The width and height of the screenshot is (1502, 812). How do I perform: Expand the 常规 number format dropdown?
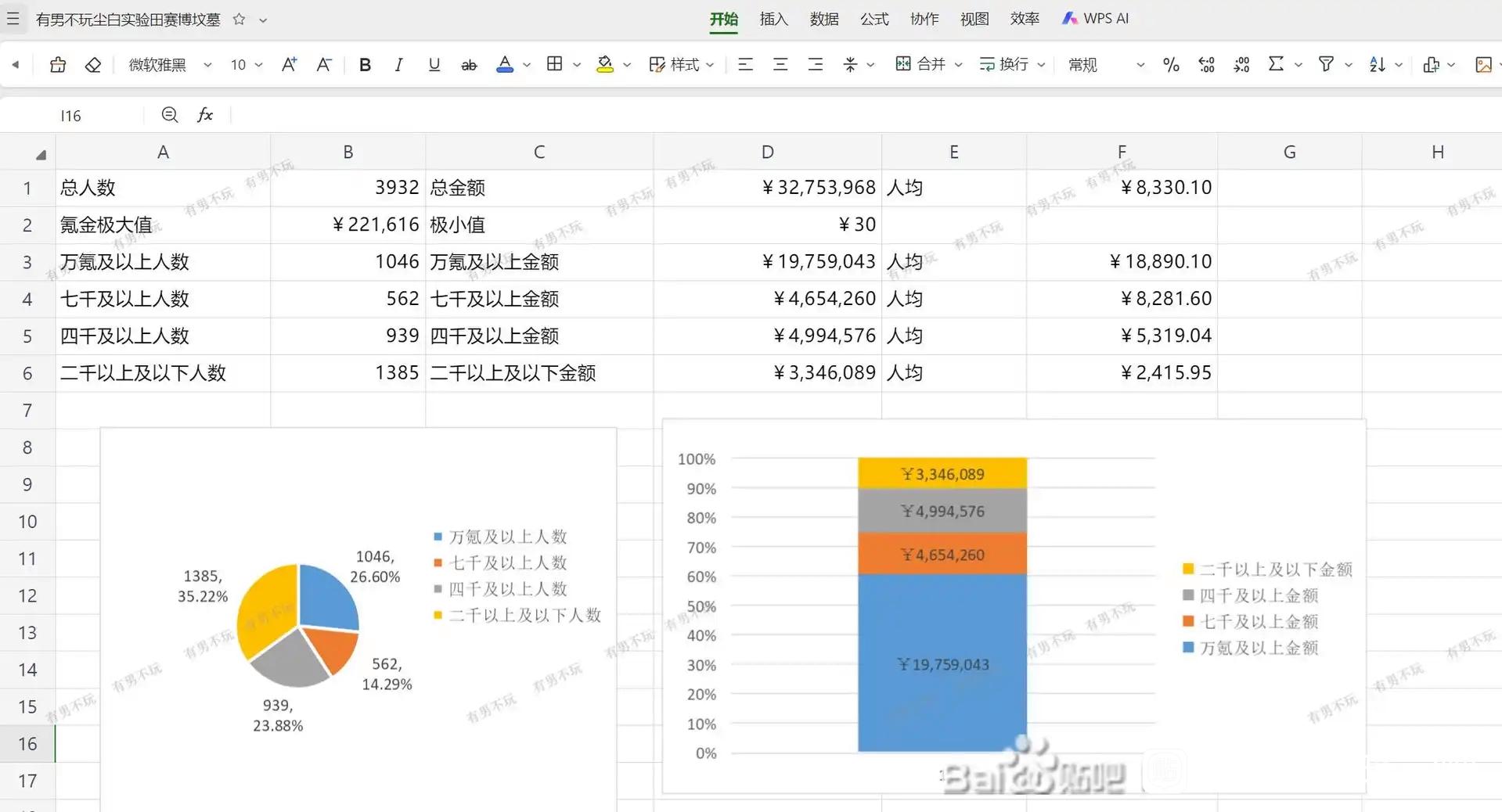(1140, 65)
